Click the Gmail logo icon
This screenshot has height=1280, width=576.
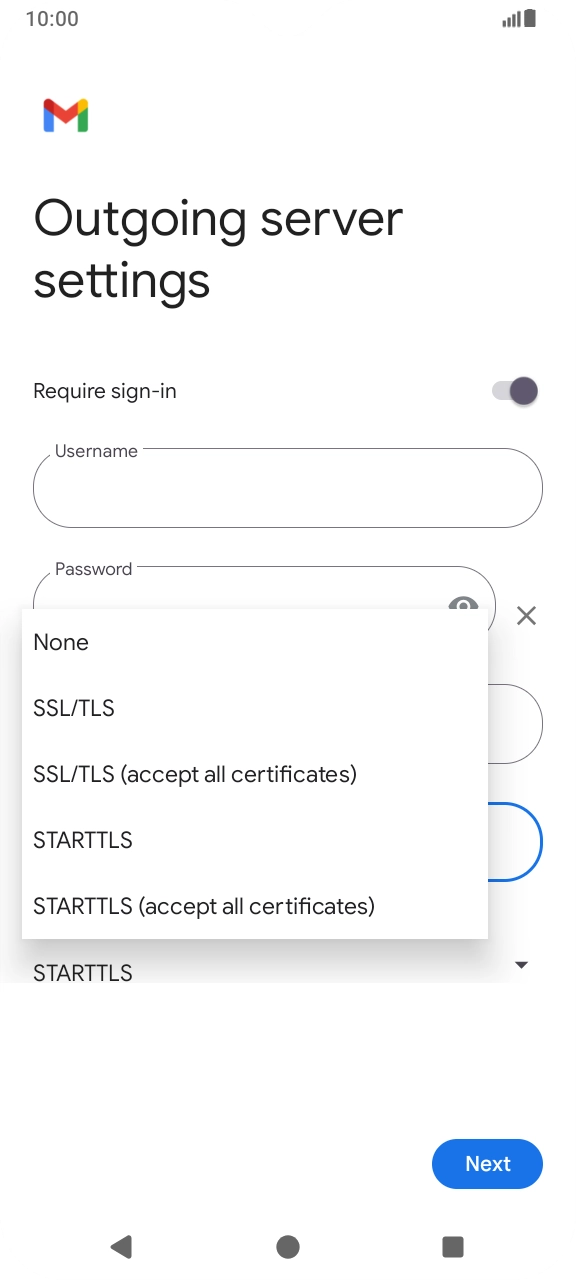(x=66, y=115)
